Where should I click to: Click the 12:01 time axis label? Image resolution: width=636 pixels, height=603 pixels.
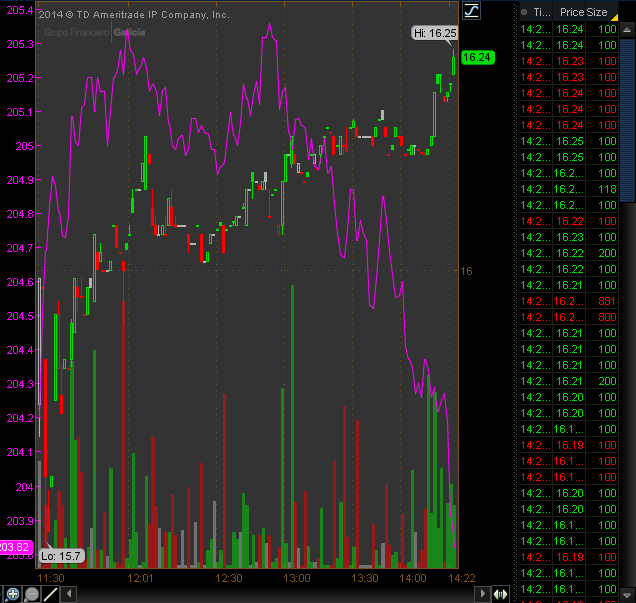tap(140, 578)
